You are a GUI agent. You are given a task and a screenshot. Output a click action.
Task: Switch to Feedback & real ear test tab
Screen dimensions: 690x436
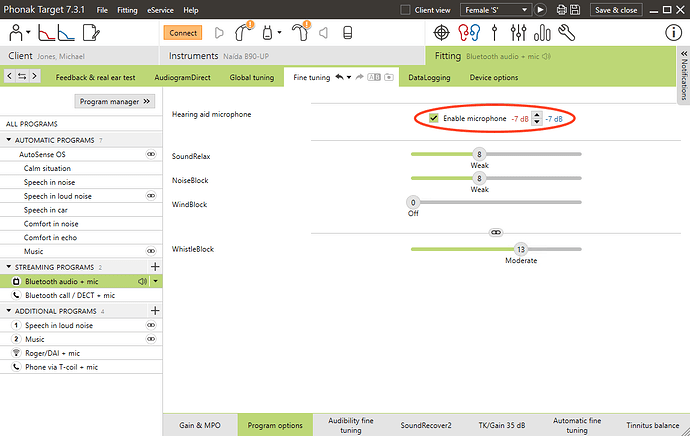click(95, 77)
